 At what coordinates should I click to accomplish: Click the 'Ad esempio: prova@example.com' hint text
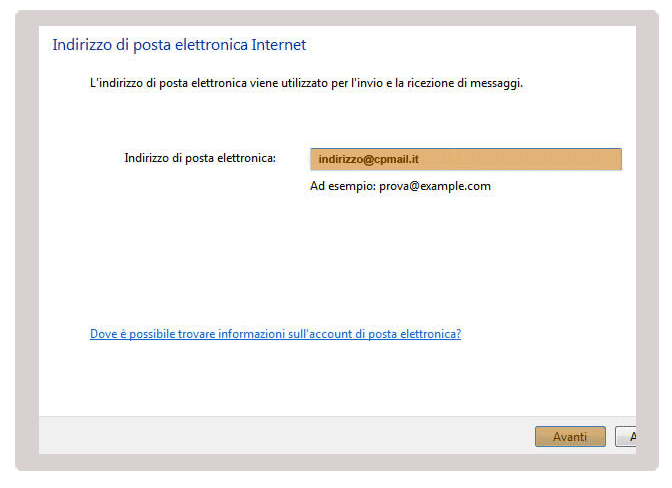[400, 186]
